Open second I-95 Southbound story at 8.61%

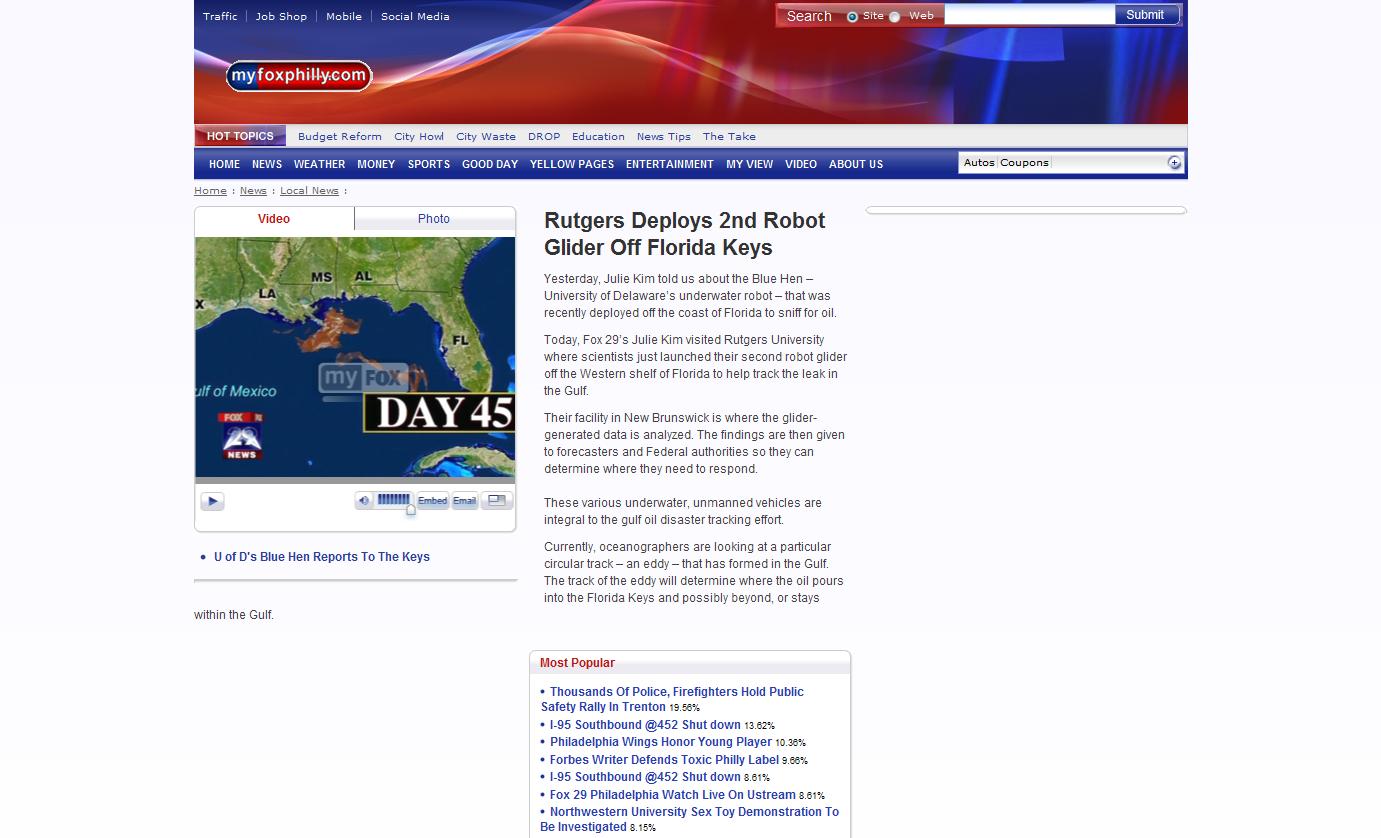[x=645, y=777]
